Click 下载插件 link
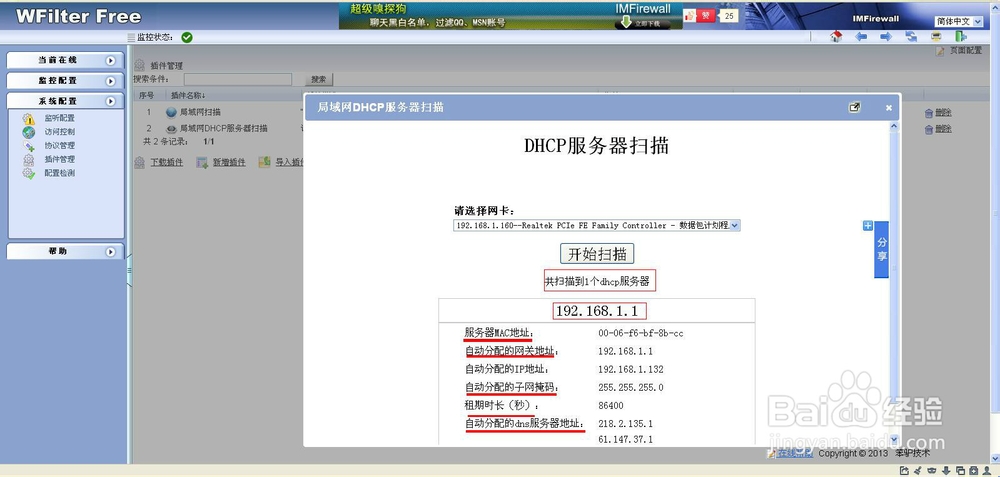The width and height of the screenshot is (1000, 477). click(x=166, y=163)
